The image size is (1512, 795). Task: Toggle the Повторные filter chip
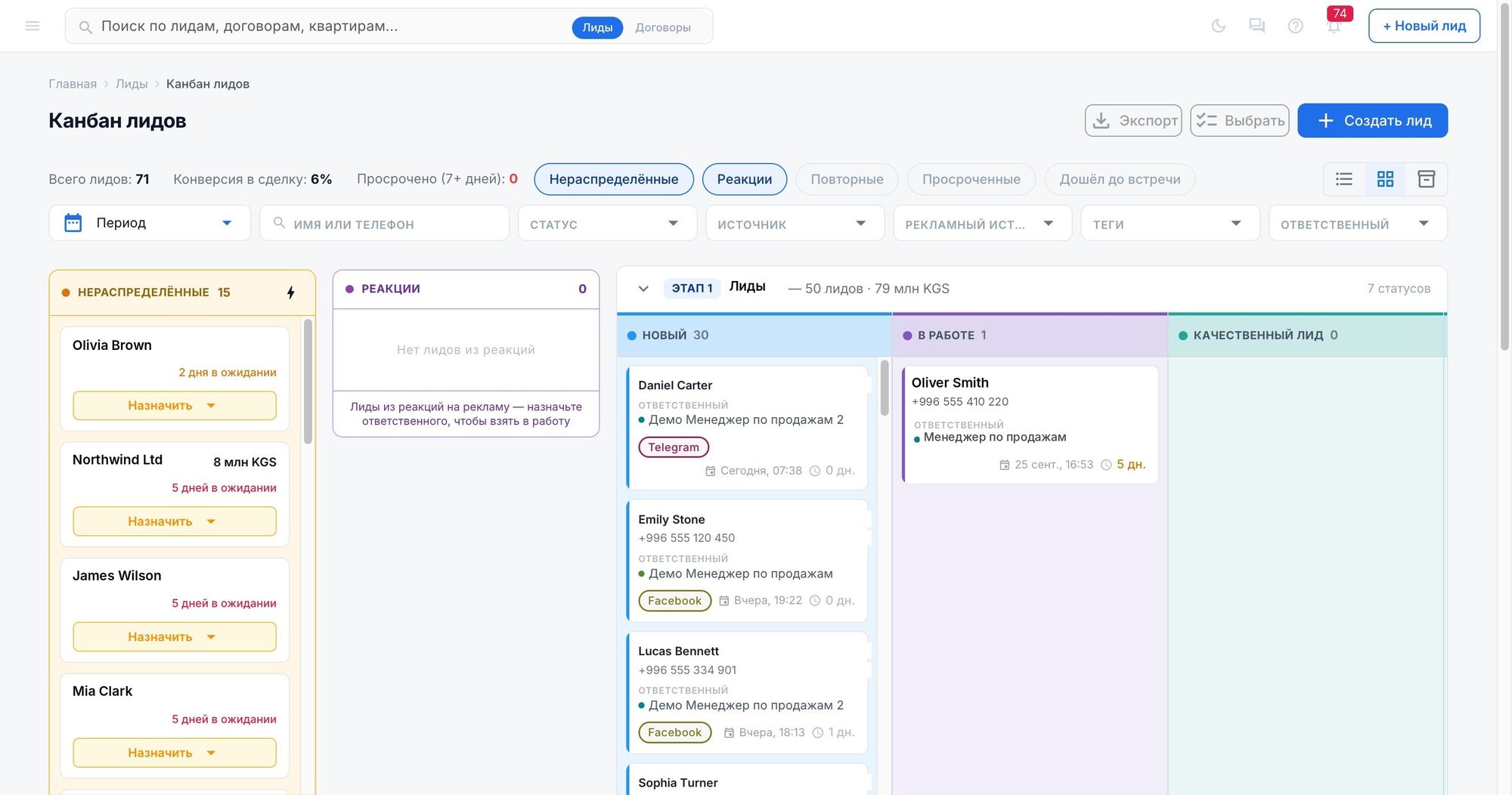coord(847,179)
